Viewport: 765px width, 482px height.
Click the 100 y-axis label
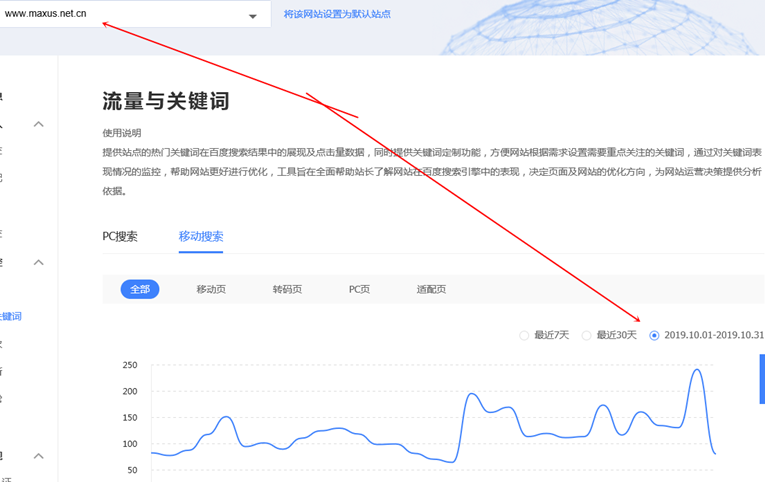pyautogui.click(x=130, y=444)
